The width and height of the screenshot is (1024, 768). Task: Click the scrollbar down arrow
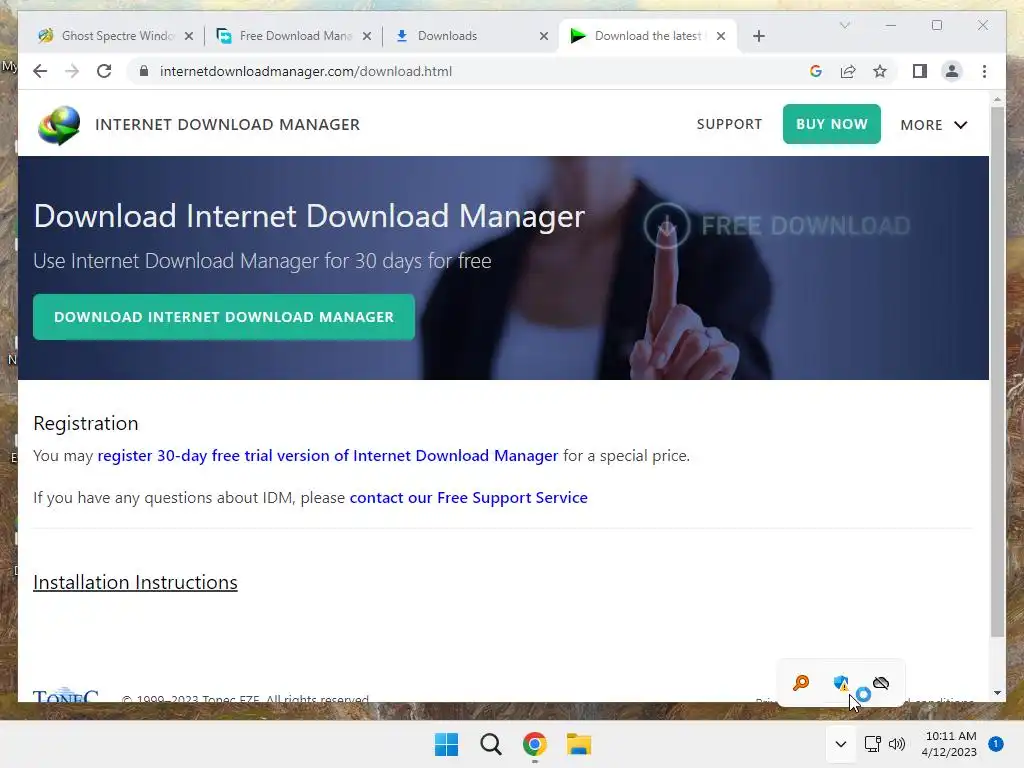[997, 693]
